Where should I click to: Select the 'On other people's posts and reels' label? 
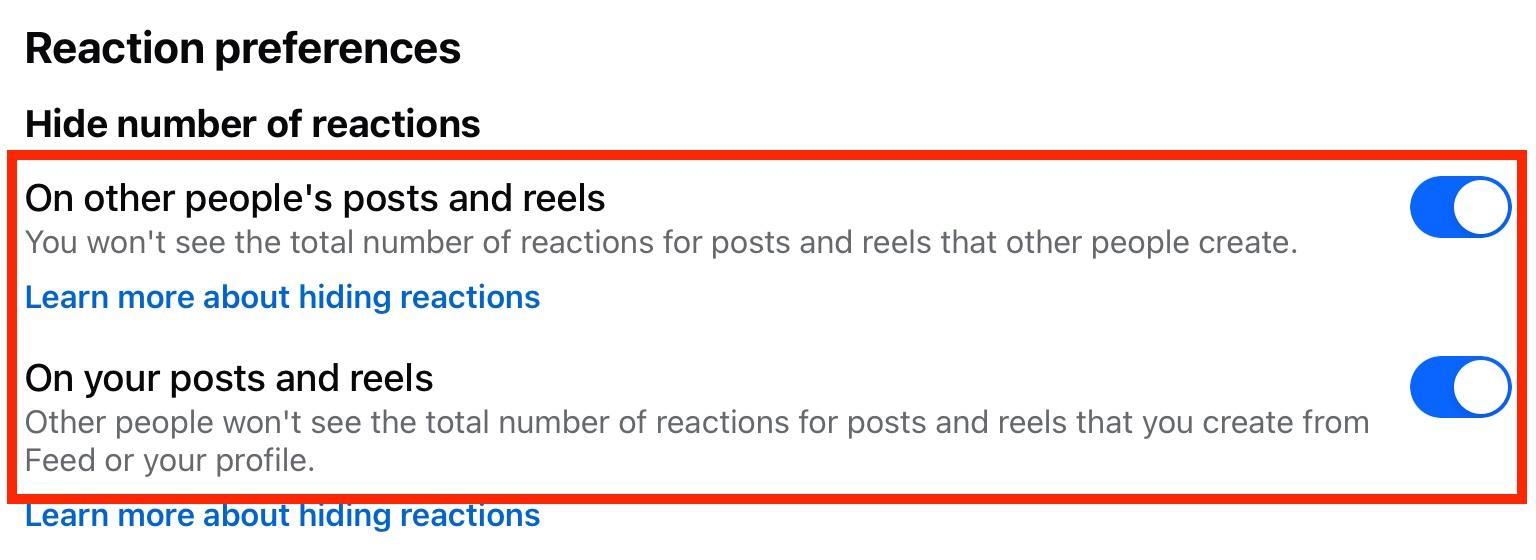coord(315,199)
